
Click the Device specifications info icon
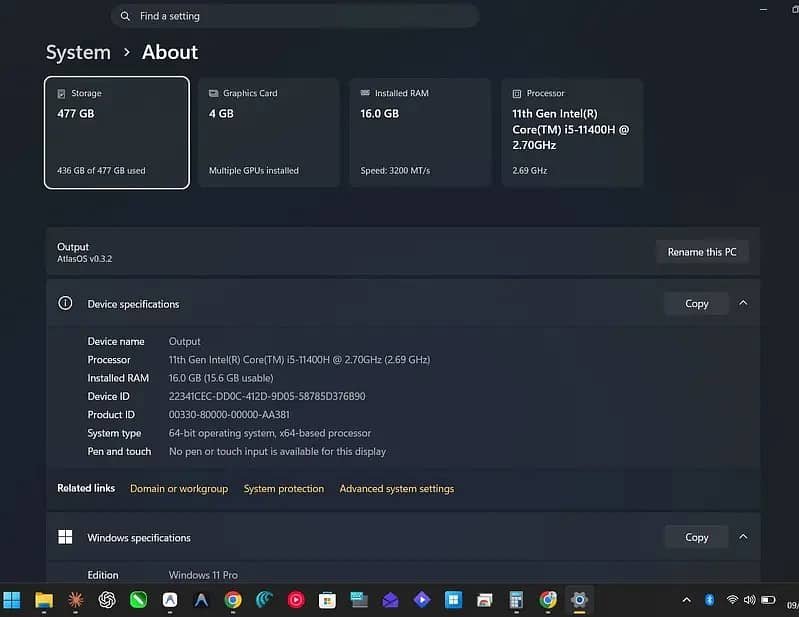tap(65, 303)
